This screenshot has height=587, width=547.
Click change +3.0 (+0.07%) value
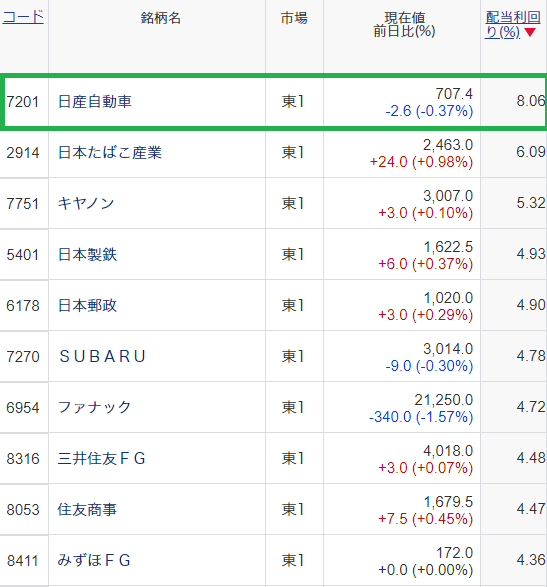tap(426, 468)
